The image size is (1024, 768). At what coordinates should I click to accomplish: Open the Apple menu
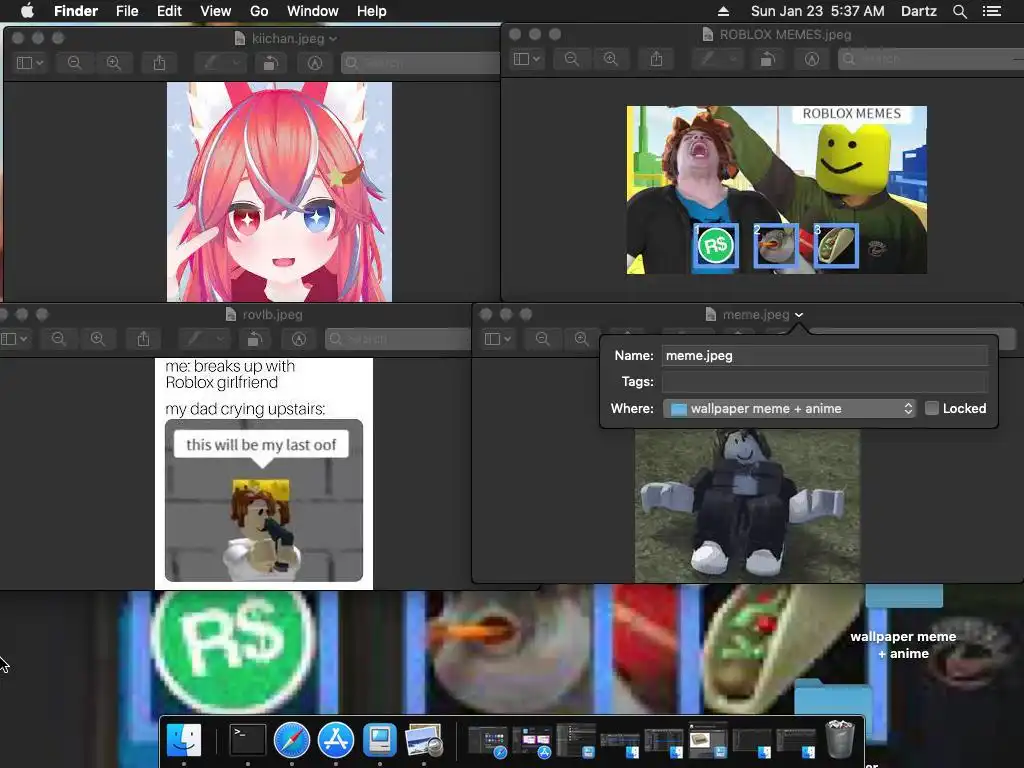[x=27, y=11]
